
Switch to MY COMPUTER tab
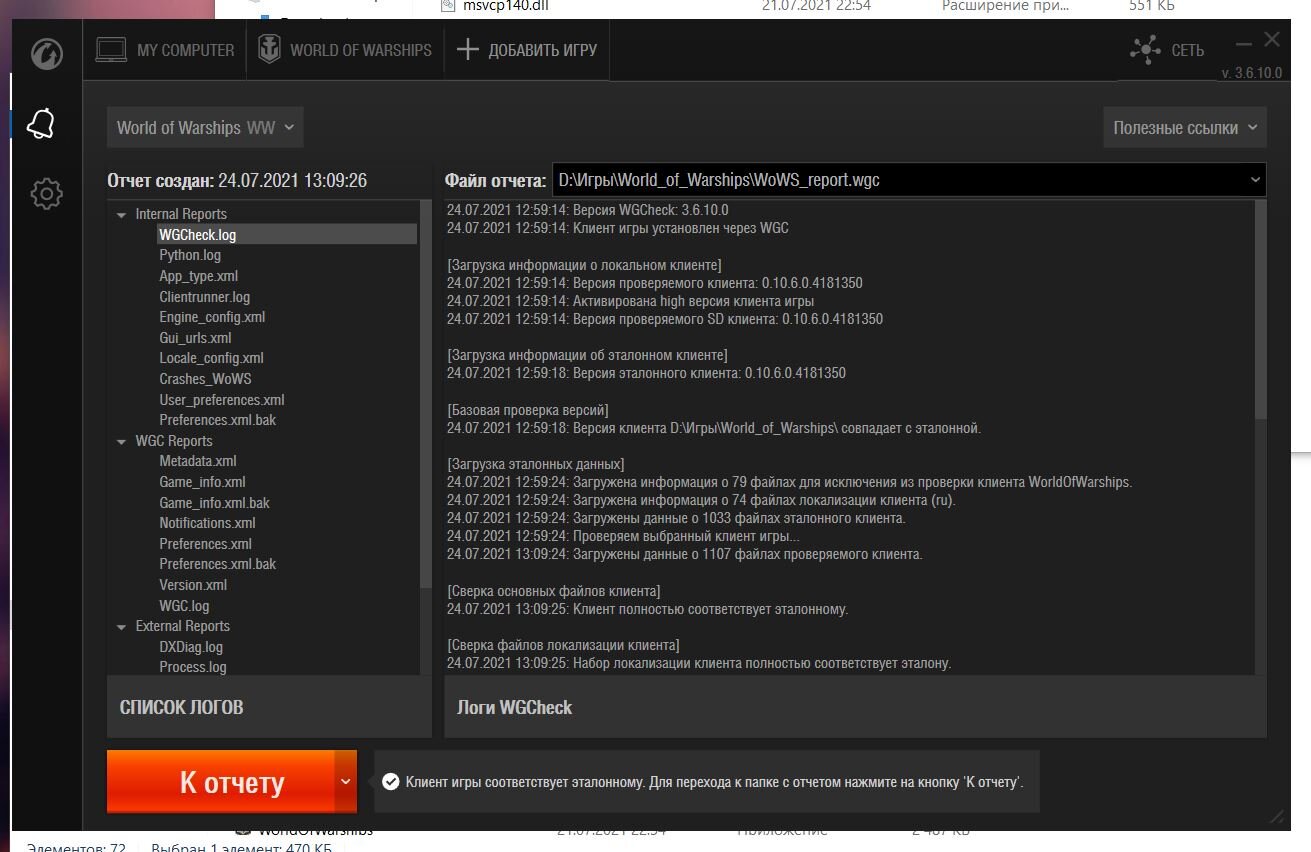pos(165,50)
